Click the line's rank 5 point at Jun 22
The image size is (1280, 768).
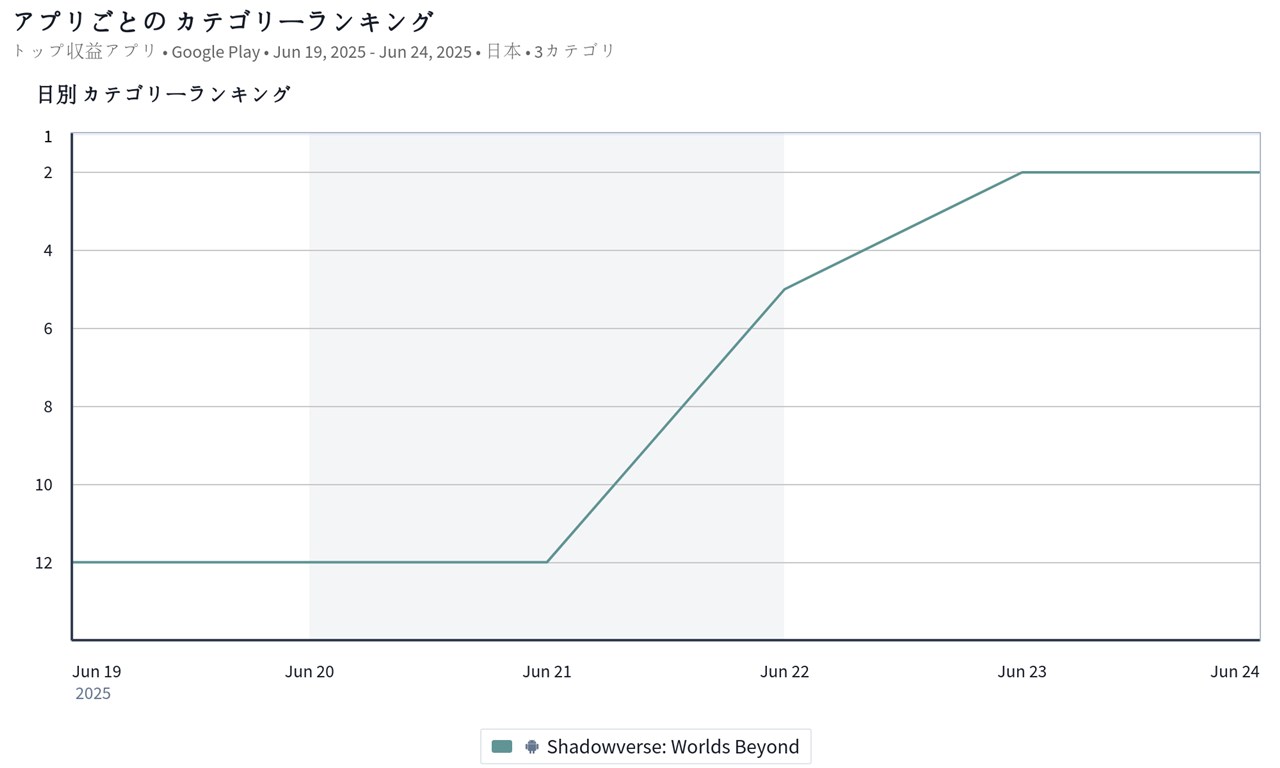tap(784, 289)
